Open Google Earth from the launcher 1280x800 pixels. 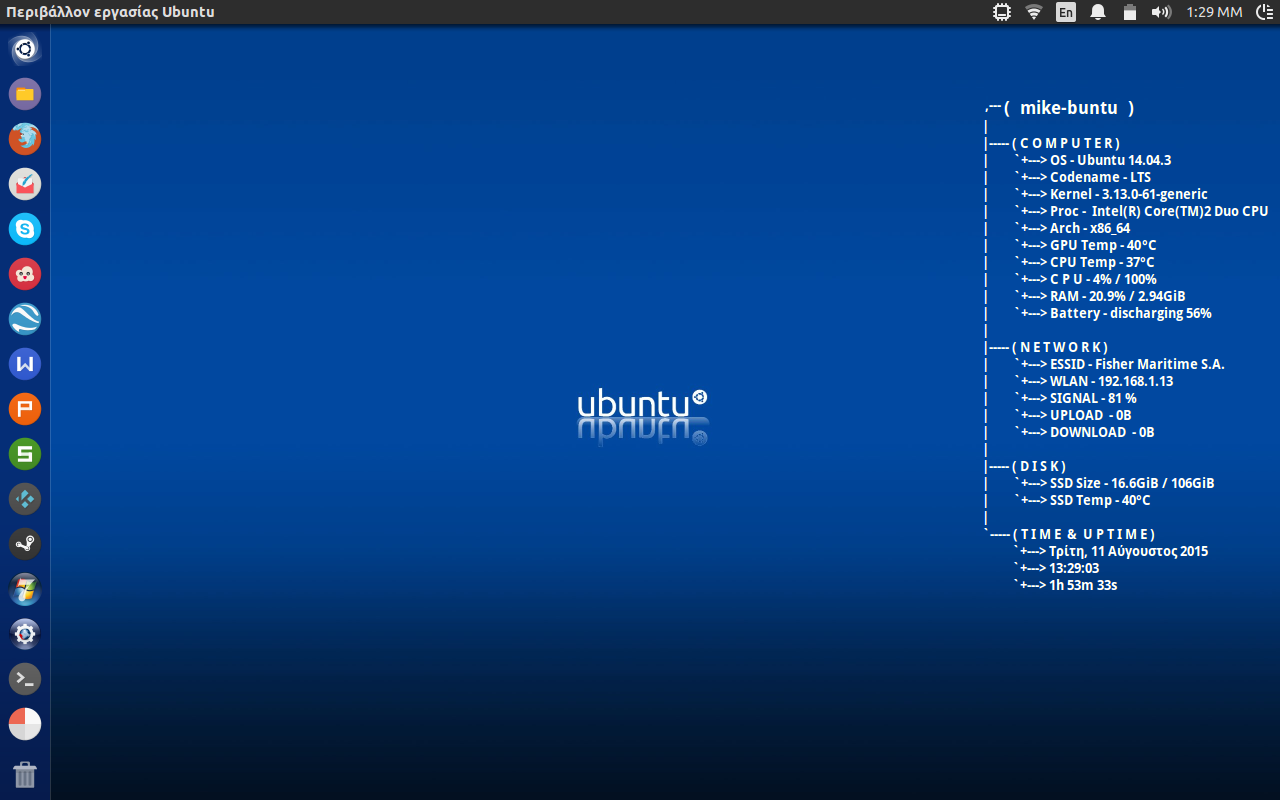click(25, 319)
